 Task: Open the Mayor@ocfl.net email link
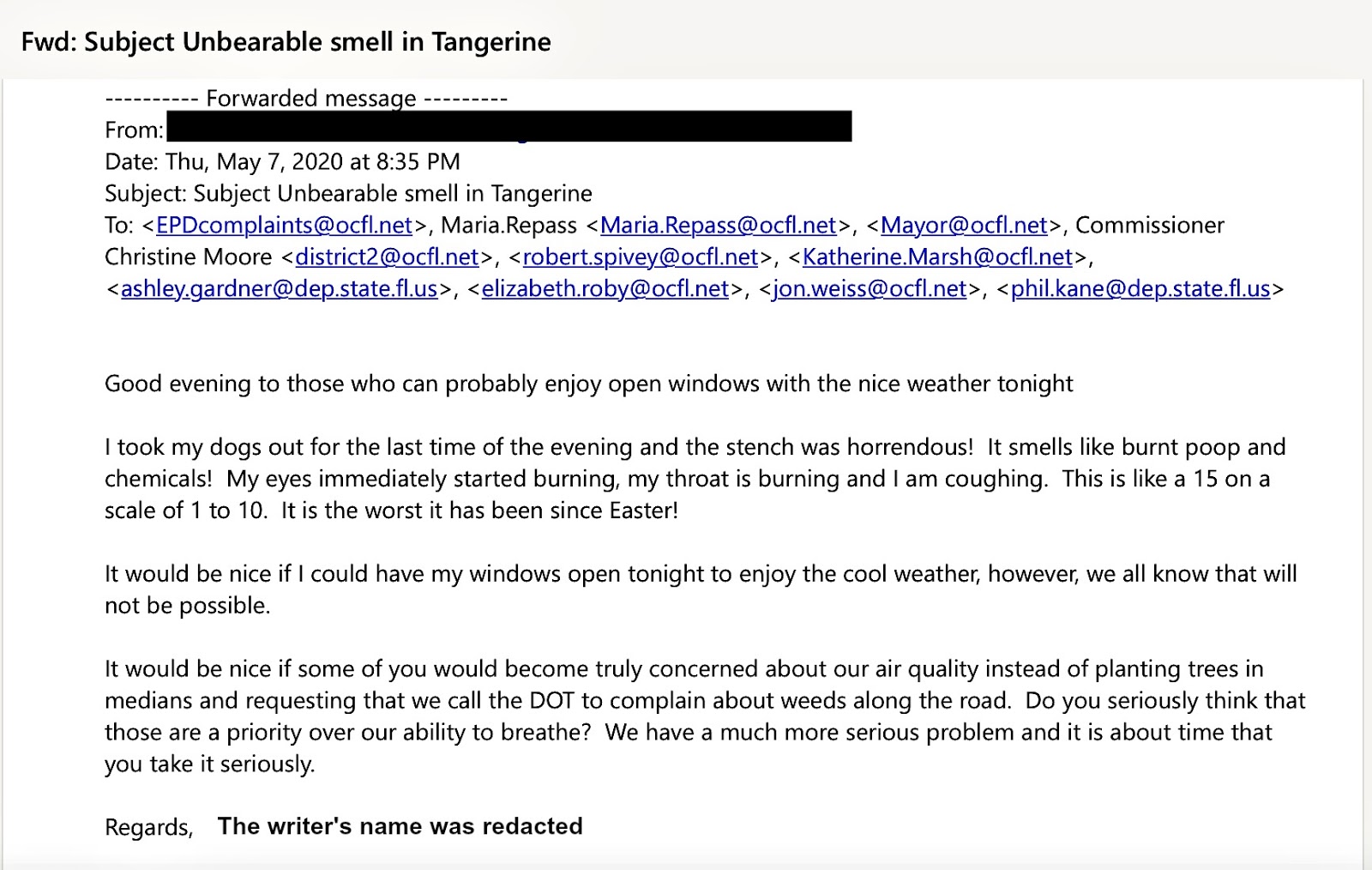click(965, 225)
